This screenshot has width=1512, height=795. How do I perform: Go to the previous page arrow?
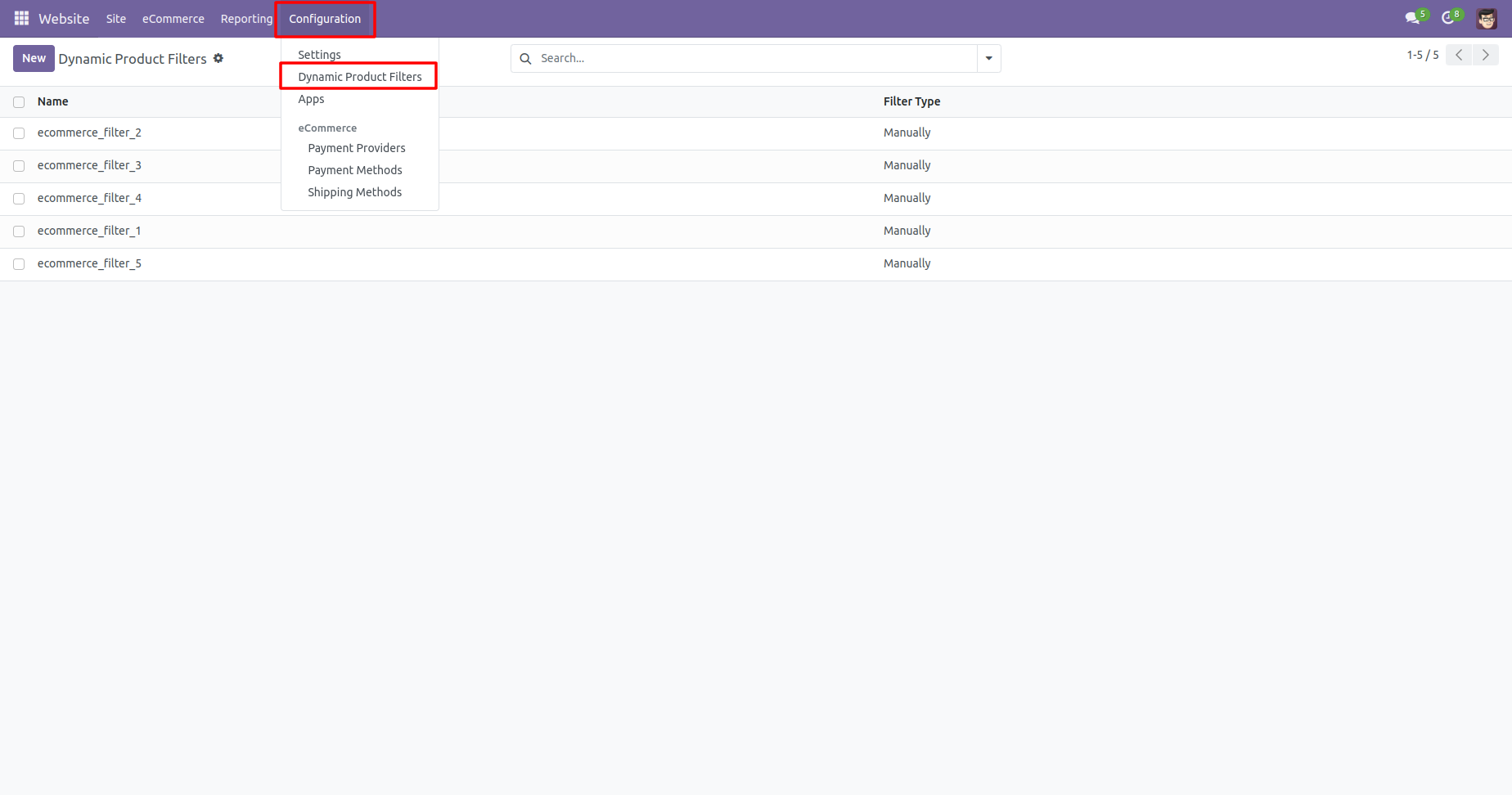pos(1459,55)
